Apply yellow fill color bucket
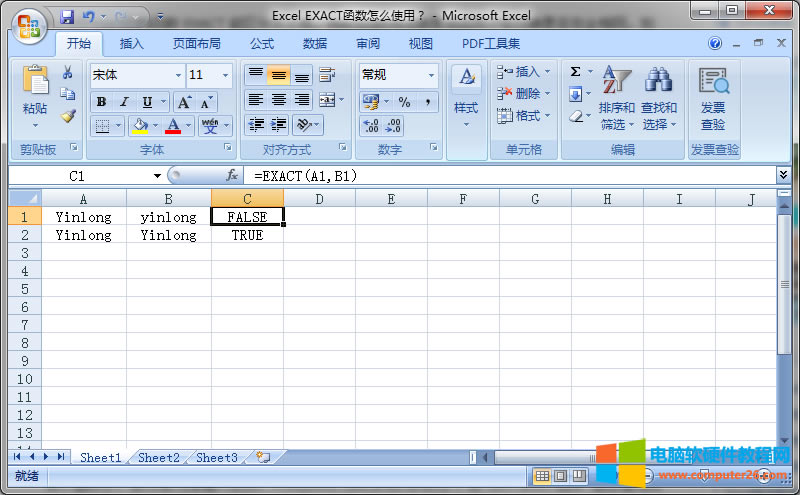The width and height of the screenshot is (800, 495). (140, 126)
